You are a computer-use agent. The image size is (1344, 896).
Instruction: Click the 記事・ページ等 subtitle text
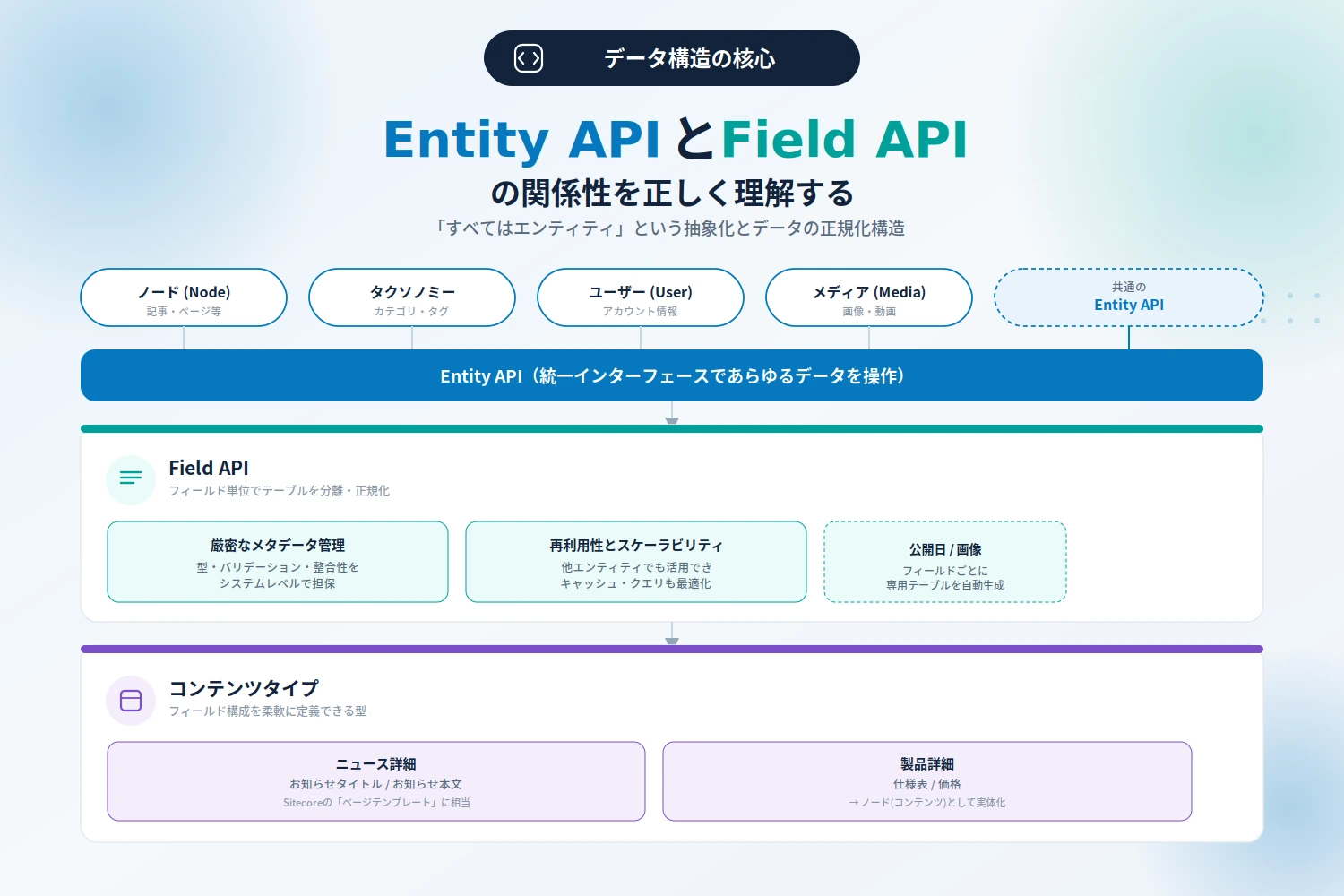point(184,312)
